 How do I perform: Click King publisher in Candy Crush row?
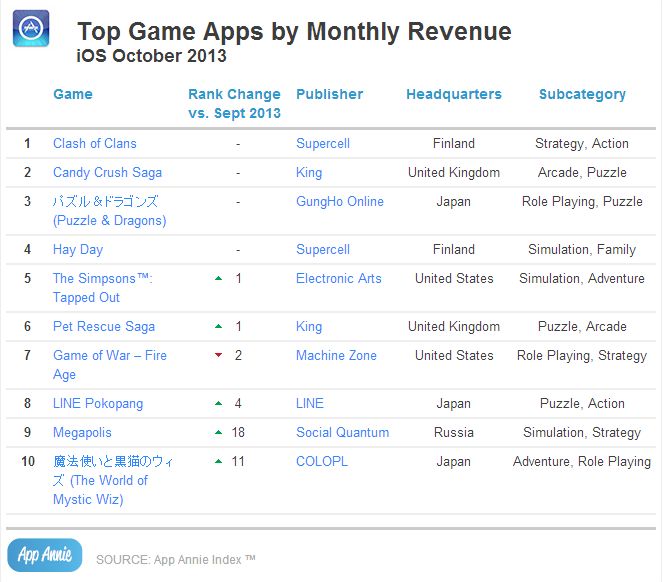(309, 172)
